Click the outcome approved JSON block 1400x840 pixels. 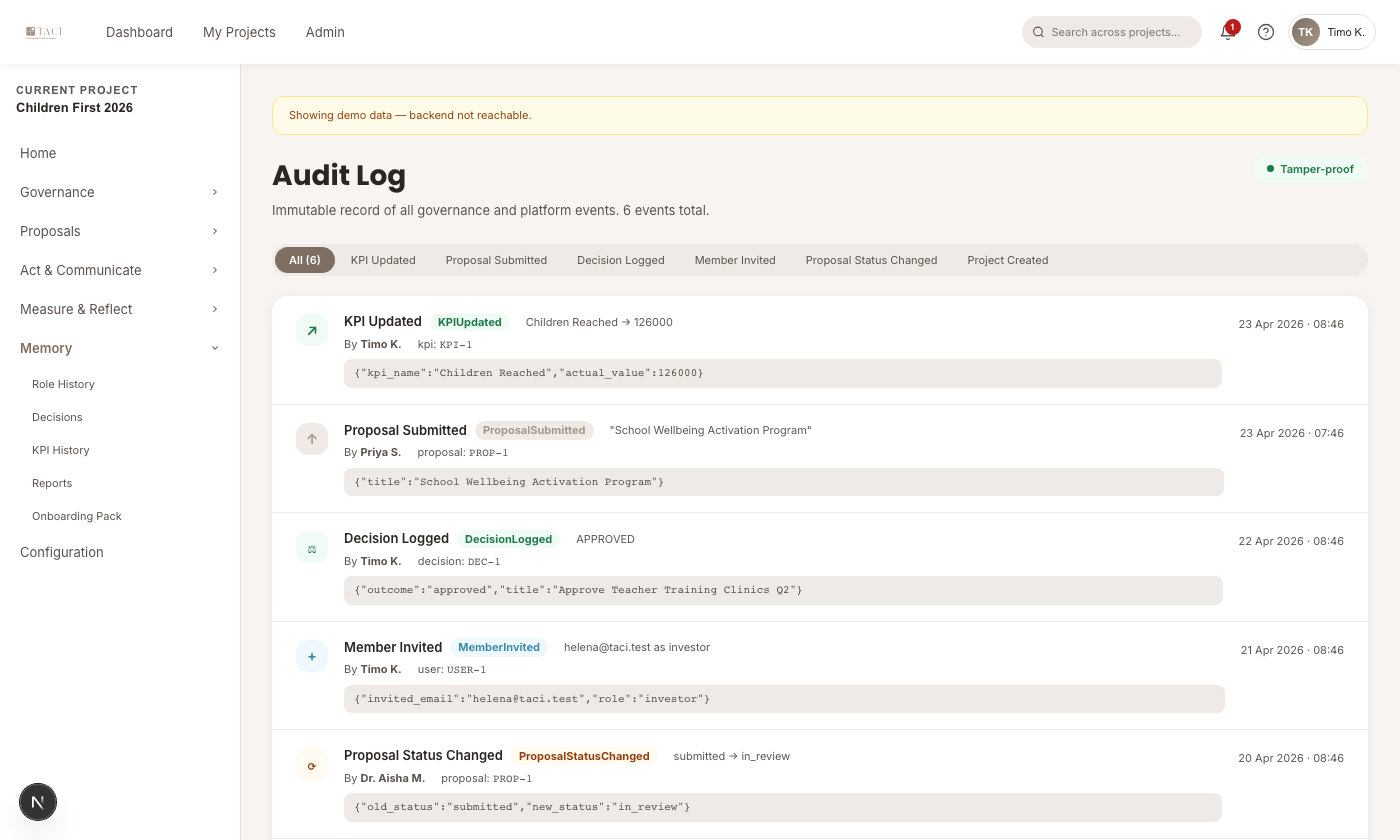tap(783, 590)
